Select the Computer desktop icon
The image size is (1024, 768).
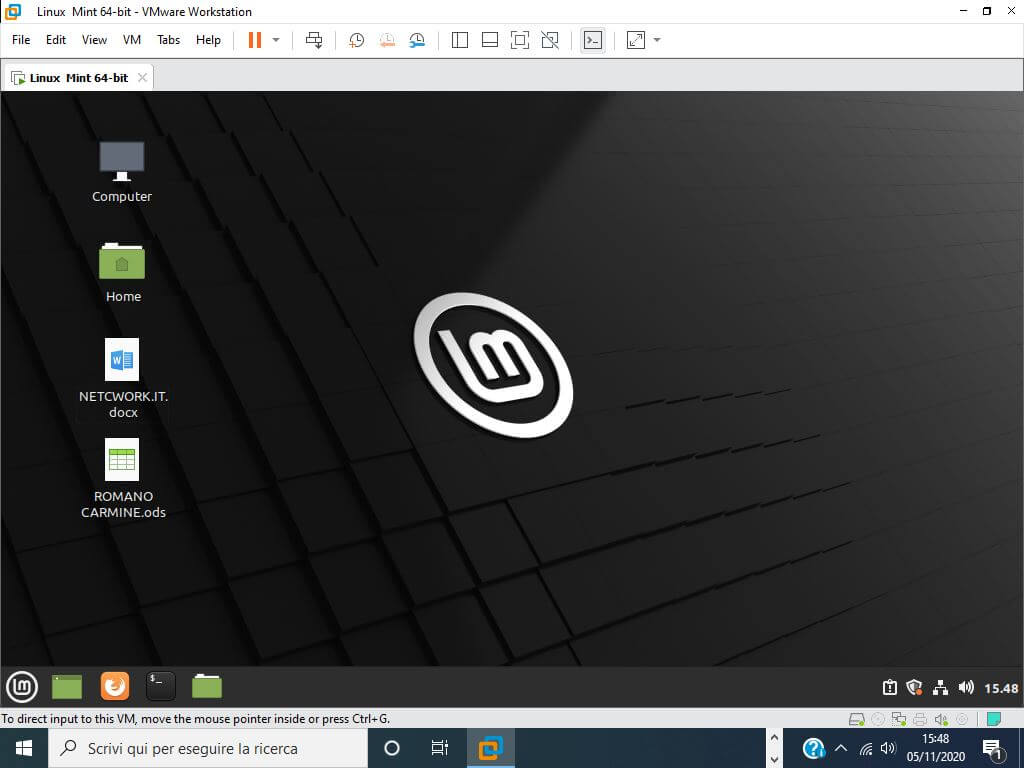tap(121, 172)
